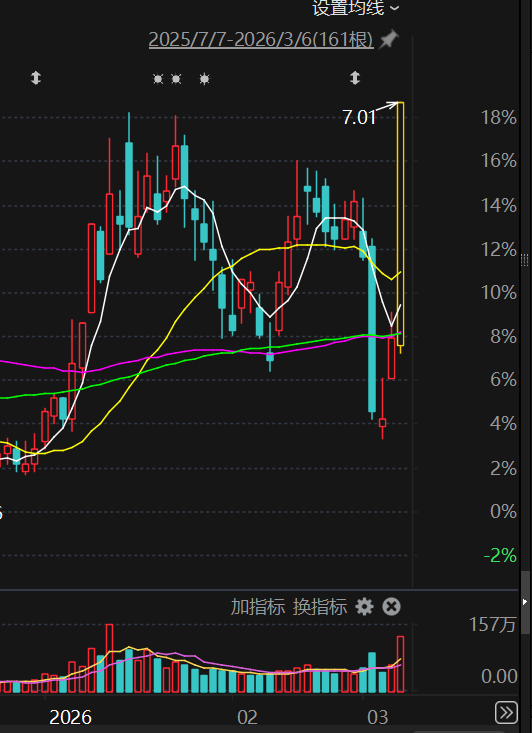Click the second sun-shaped event marker
532x733 pixels.
pos(176,79)
